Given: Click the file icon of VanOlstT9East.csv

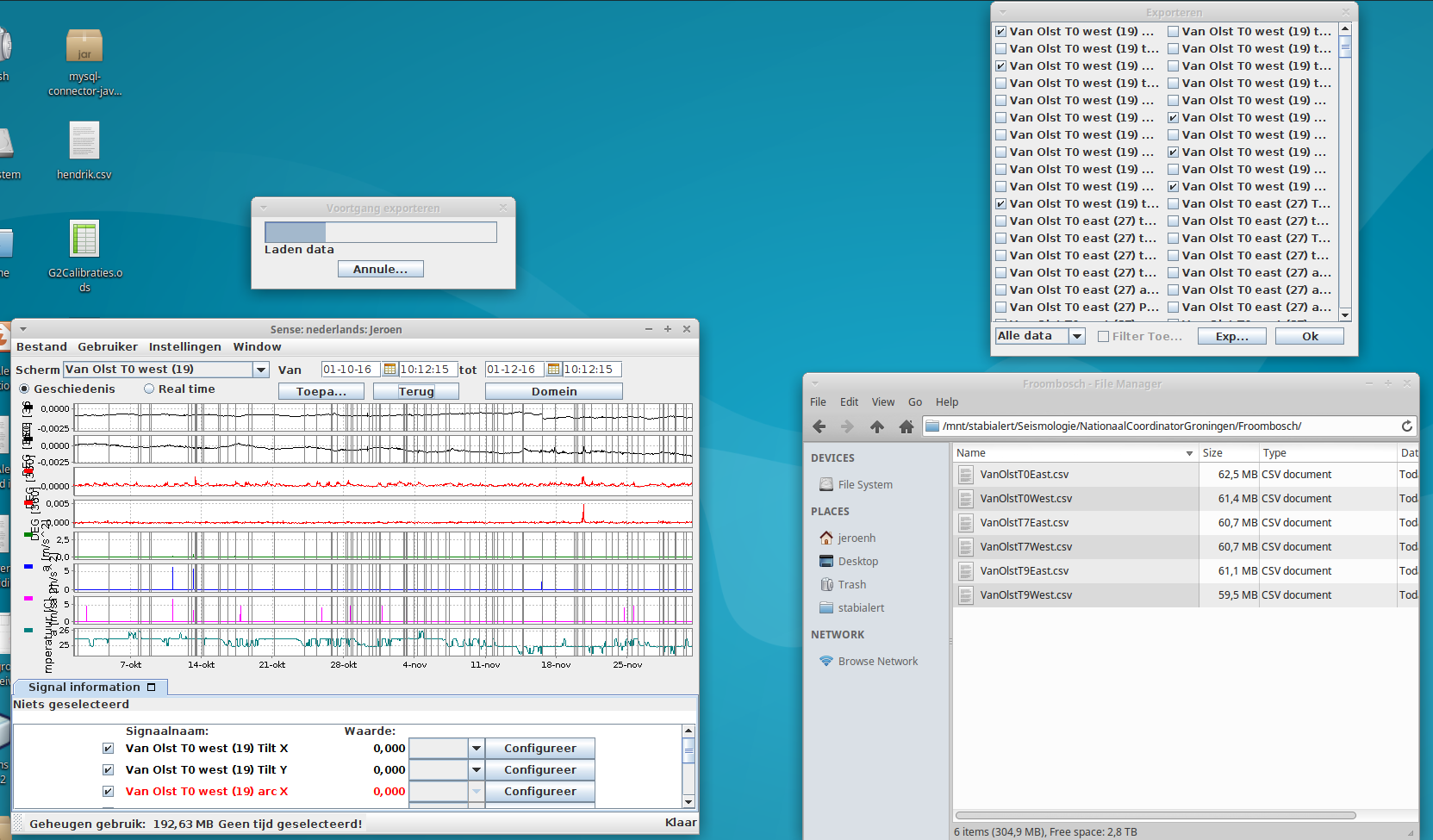Looking at the screenshot, I should coord(966,571).
